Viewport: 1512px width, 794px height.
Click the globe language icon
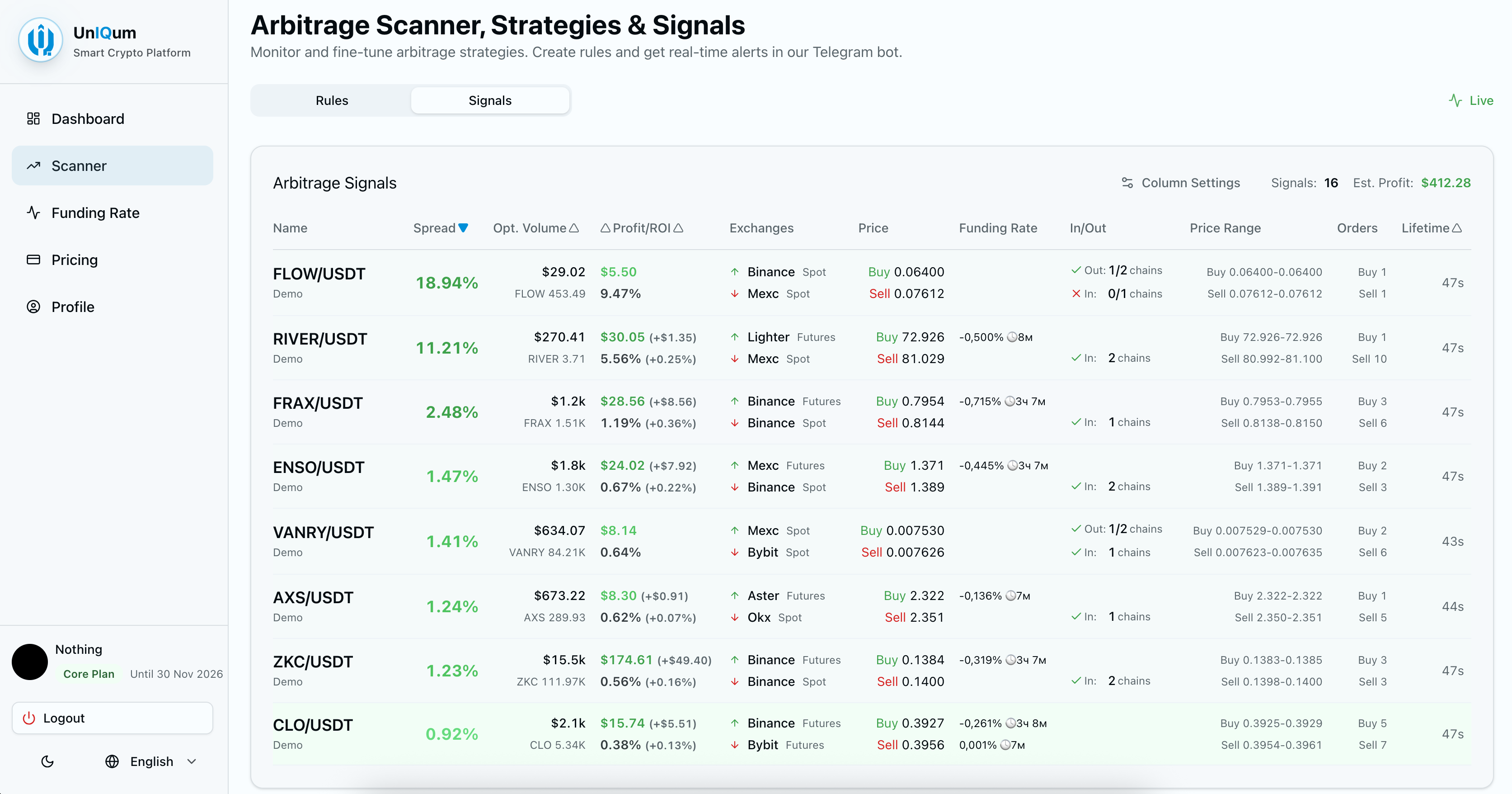pyautogui.click(x=112, y=761)
